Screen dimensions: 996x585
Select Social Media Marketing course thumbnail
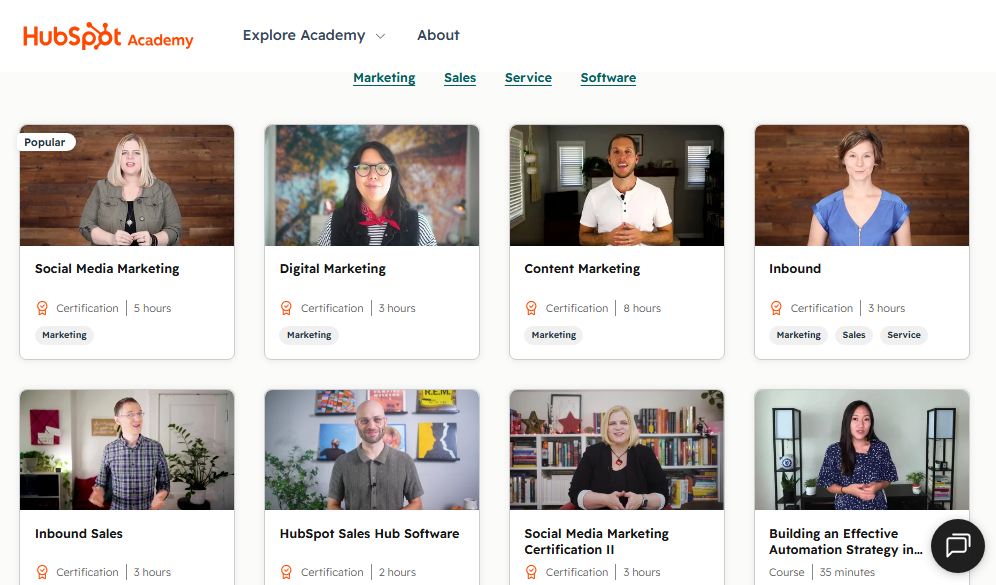pos(127,185)
